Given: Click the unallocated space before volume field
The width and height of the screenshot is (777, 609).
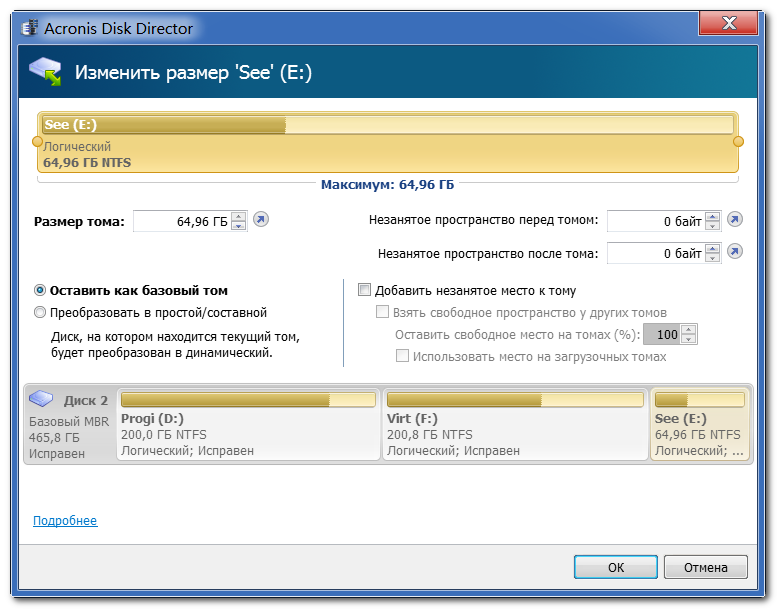Looking at the screenshot, I should [x=657, y=221].
